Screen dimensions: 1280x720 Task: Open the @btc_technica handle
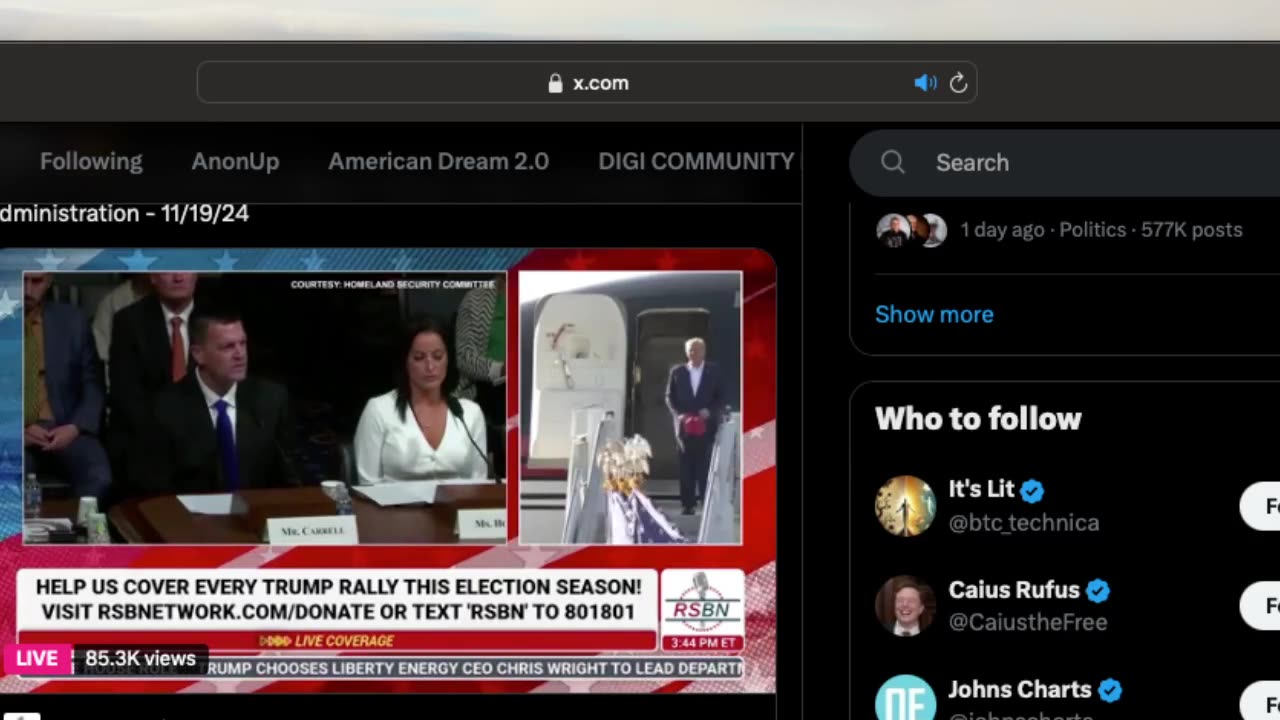tap(1023, 522)
